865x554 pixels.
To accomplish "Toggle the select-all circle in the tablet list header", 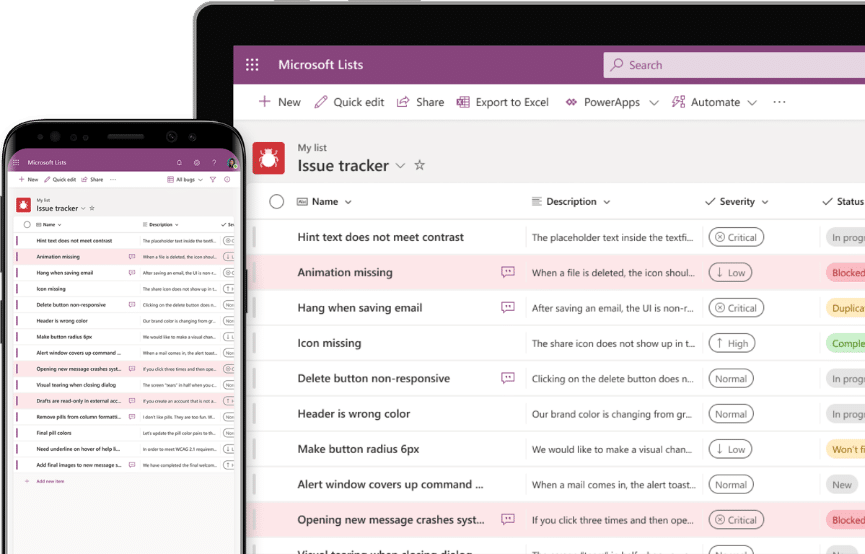I will (x=277, y=202).
